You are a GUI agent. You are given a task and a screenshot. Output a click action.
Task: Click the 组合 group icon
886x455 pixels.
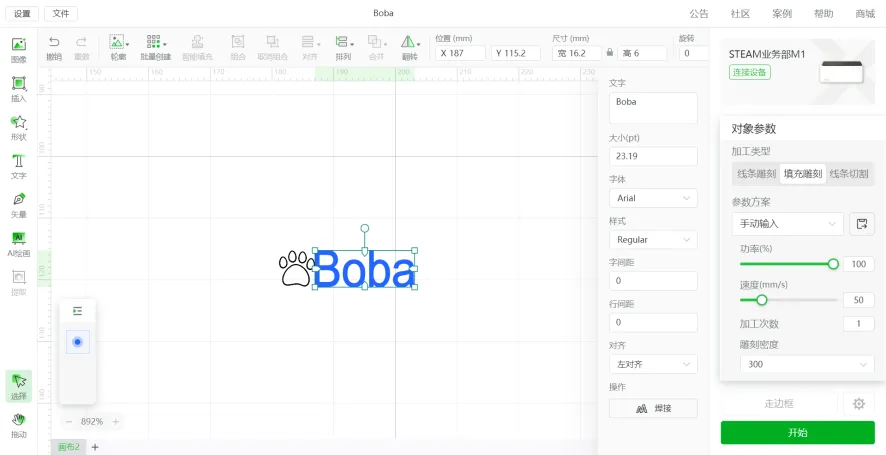(238, 42)
